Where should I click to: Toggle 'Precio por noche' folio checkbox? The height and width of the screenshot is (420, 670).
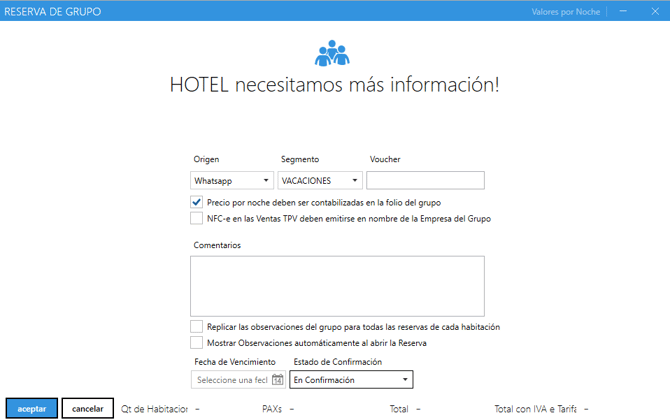point(197,203)
